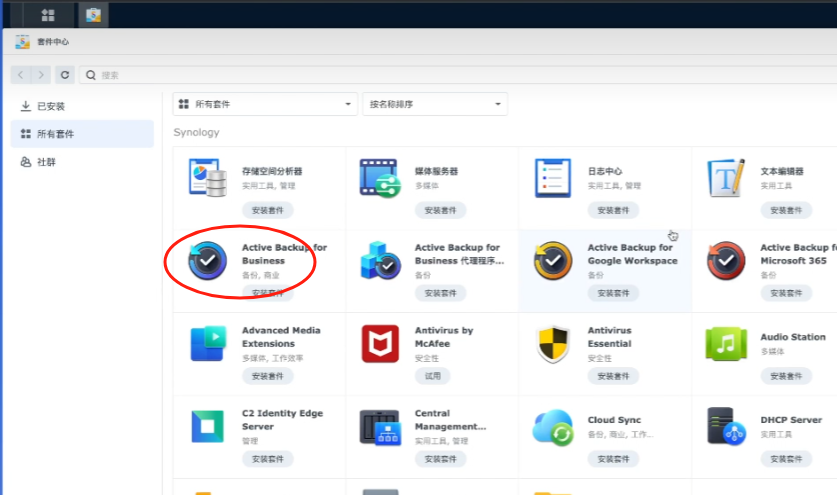Install Advanced Media Extensions with 安装套件
837x495 pixels.
point(267,376)
